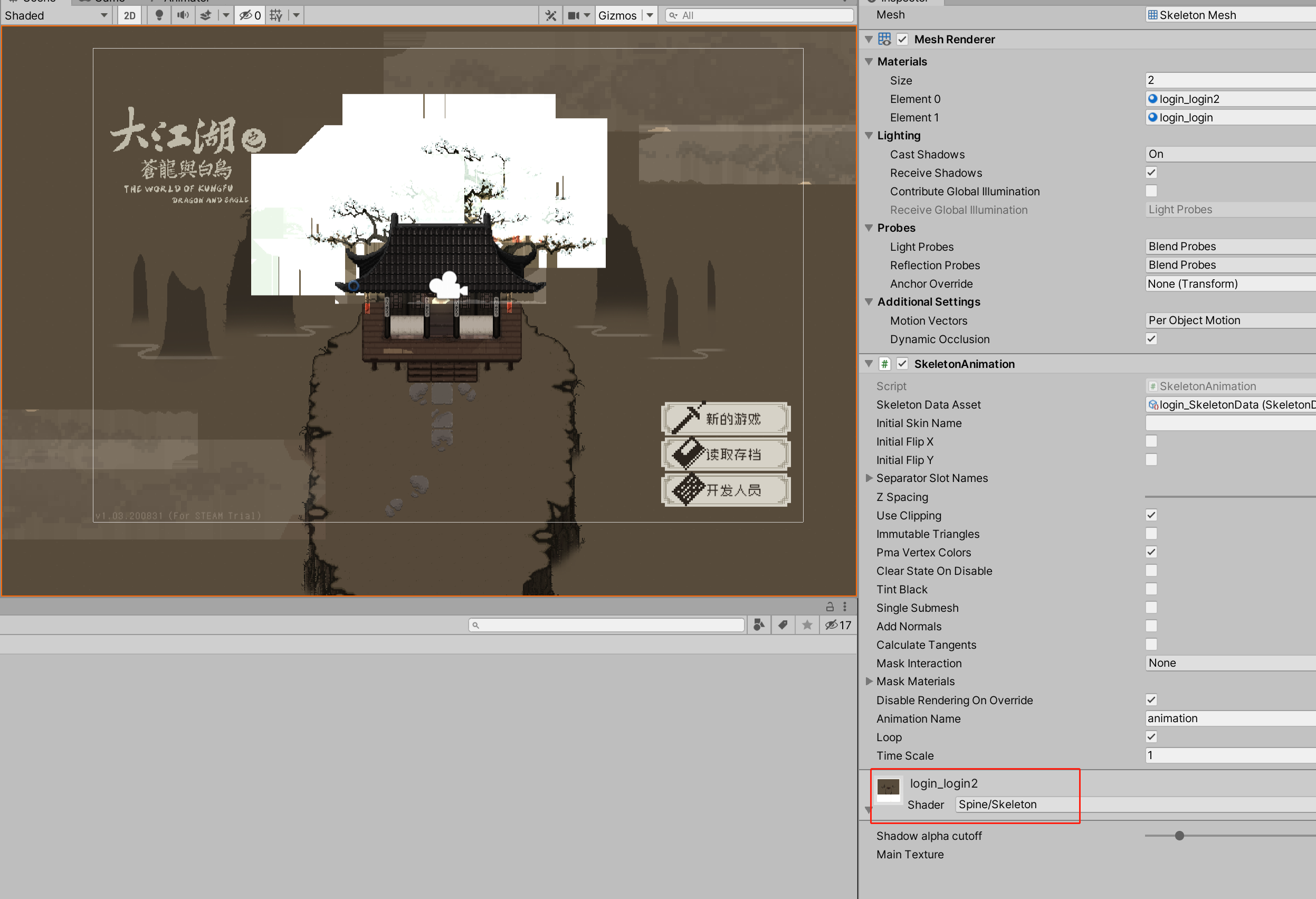Toggle Dynamic Occlusion checkbox
The image size is (1316, 899).
(1151, 339)
